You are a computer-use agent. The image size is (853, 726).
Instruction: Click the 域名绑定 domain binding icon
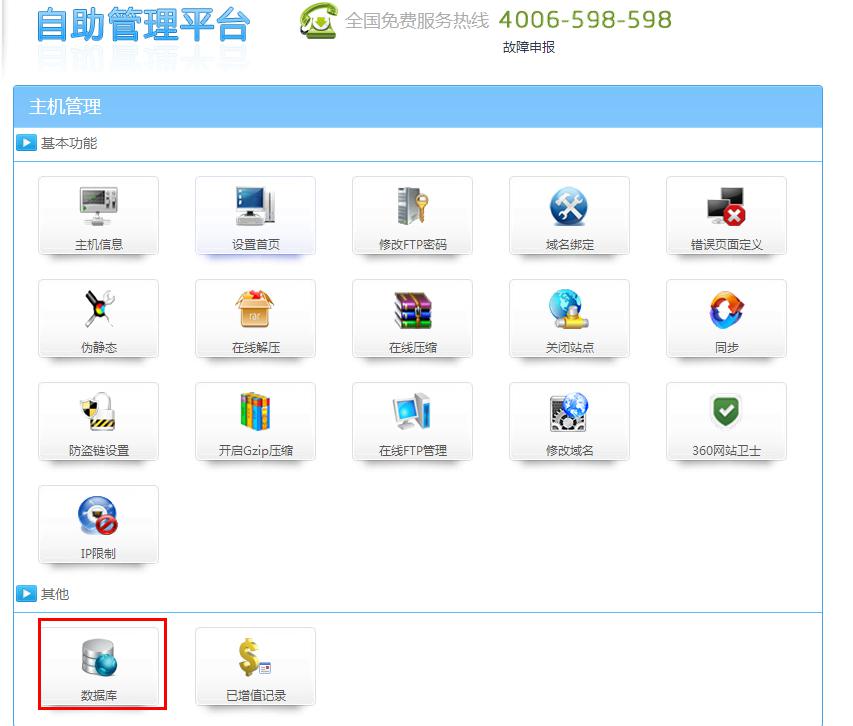coord(569,215)
